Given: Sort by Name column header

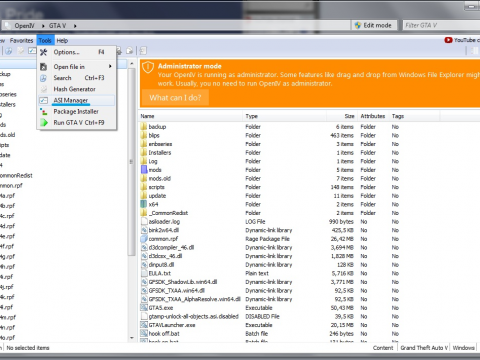Looking at the screenshot, I should [191, 116].
